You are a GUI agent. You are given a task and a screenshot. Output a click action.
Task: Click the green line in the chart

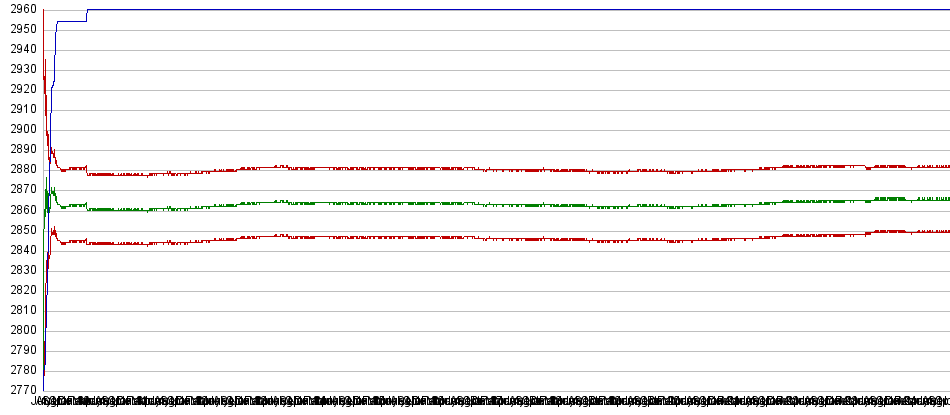click(x=500, y=205)
